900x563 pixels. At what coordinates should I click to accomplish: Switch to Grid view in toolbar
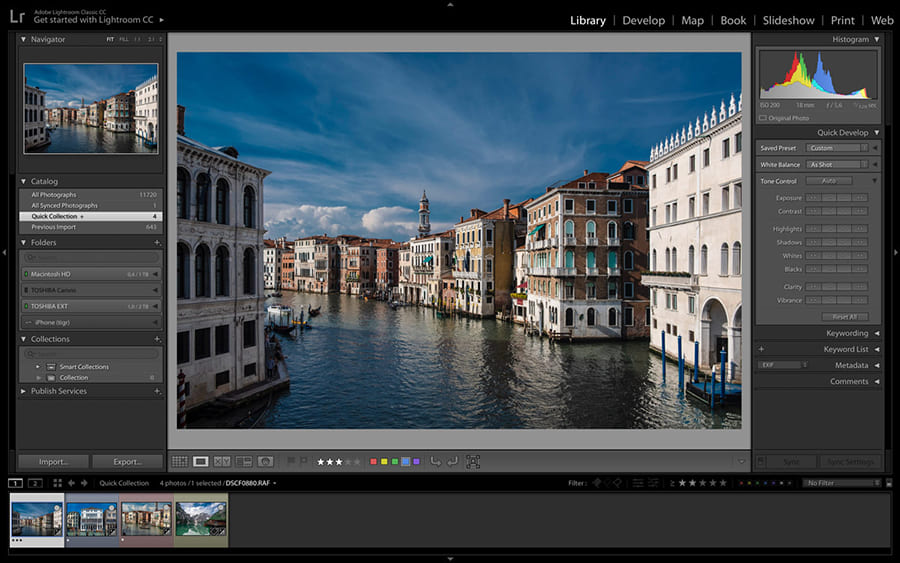(x=179, y=461)
